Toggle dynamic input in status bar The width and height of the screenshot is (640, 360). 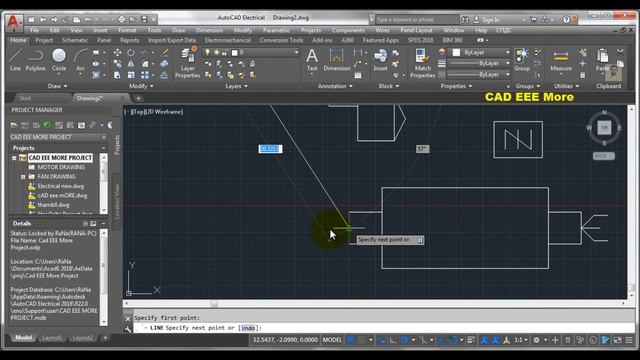click(382, 340)
